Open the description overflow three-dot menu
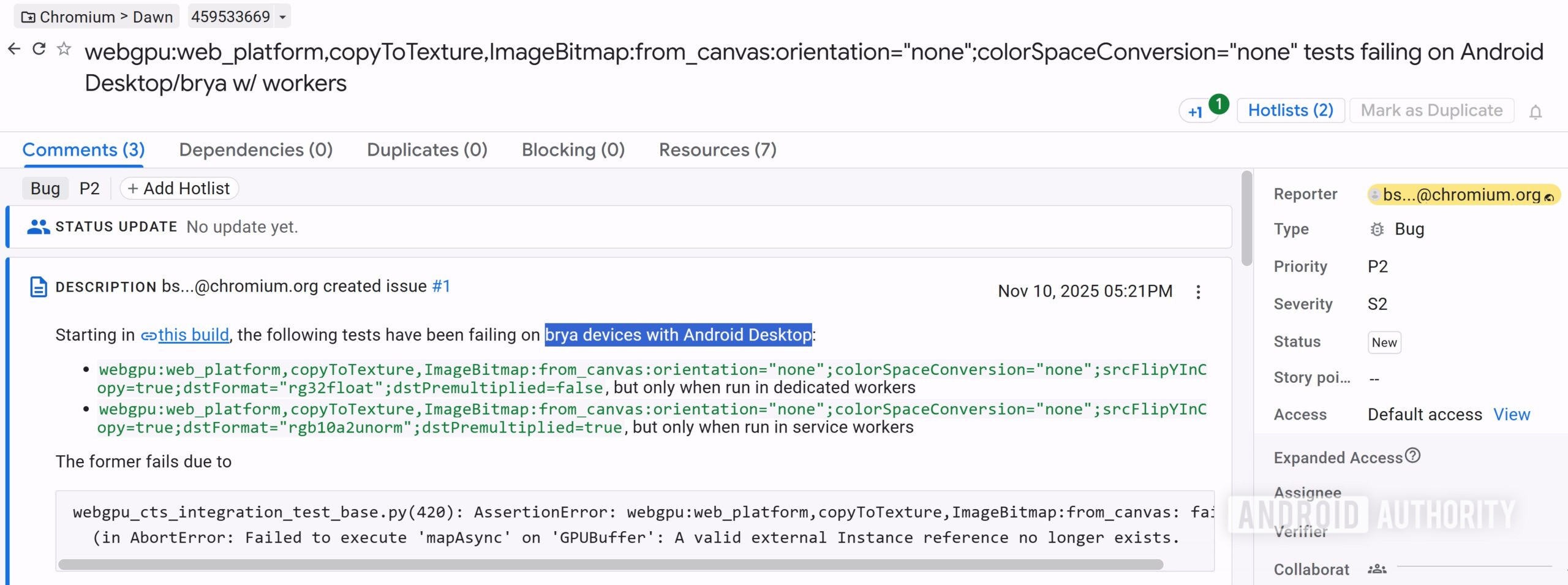 pyautogui.click(x=1199, y=293)
